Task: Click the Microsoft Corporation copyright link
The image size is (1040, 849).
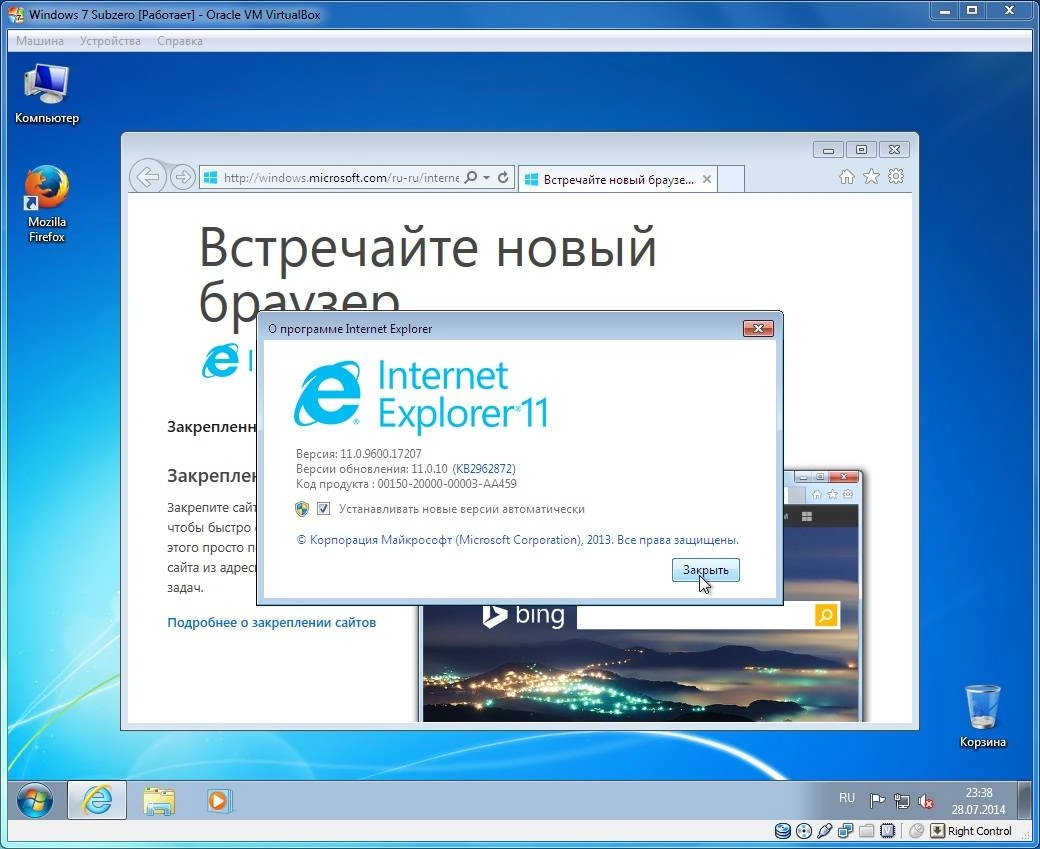Action: [x=517, y=540]
